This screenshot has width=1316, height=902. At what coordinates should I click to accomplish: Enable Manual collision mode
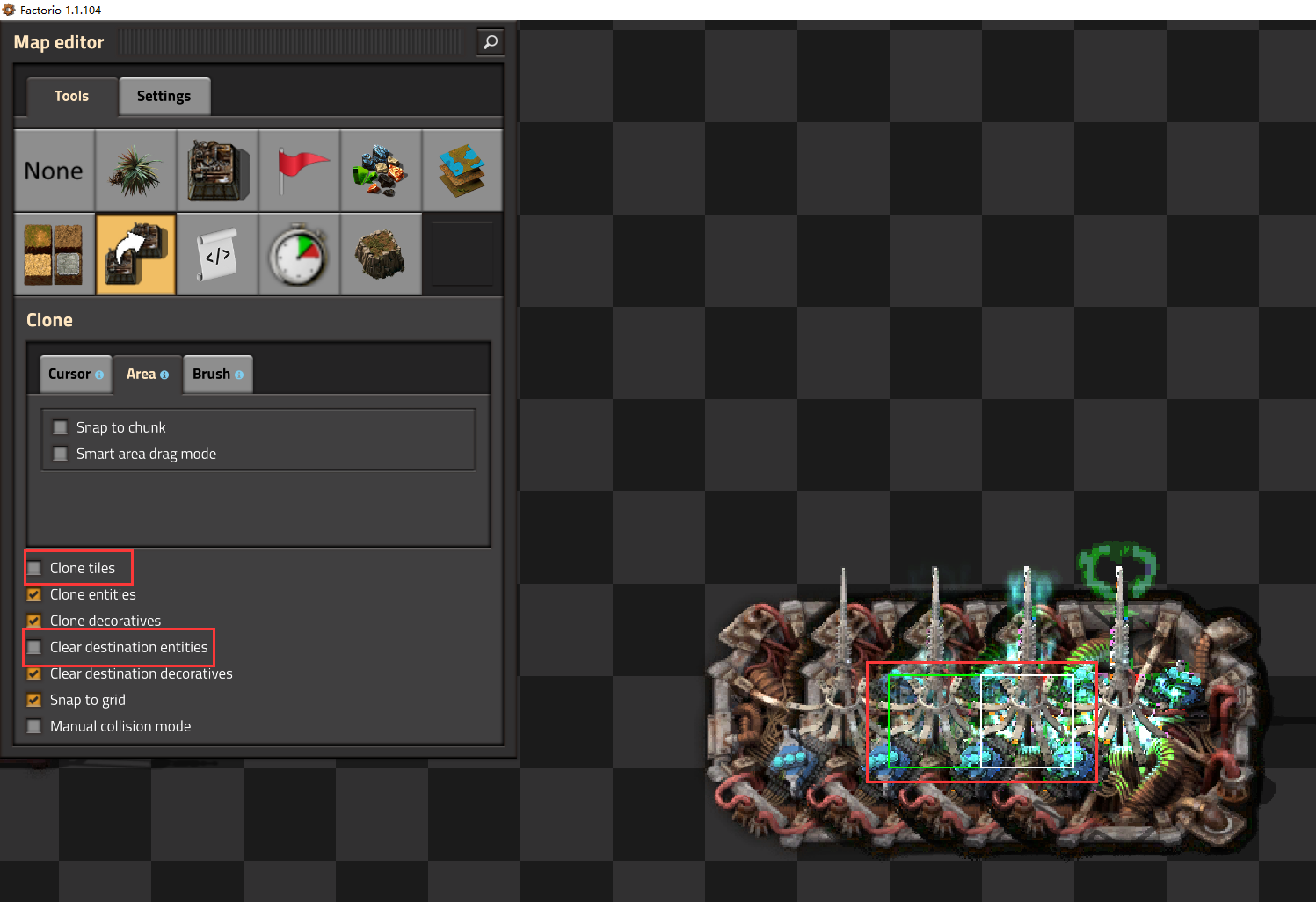click(x=34, y=726)
